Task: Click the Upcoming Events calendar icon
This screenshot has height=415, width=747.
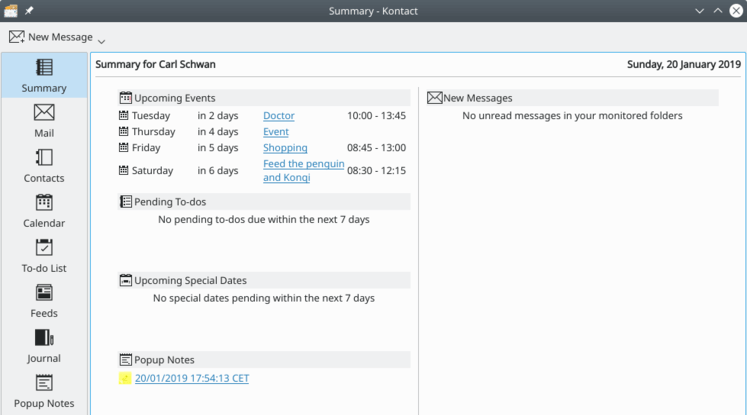Action: [125, 98]
